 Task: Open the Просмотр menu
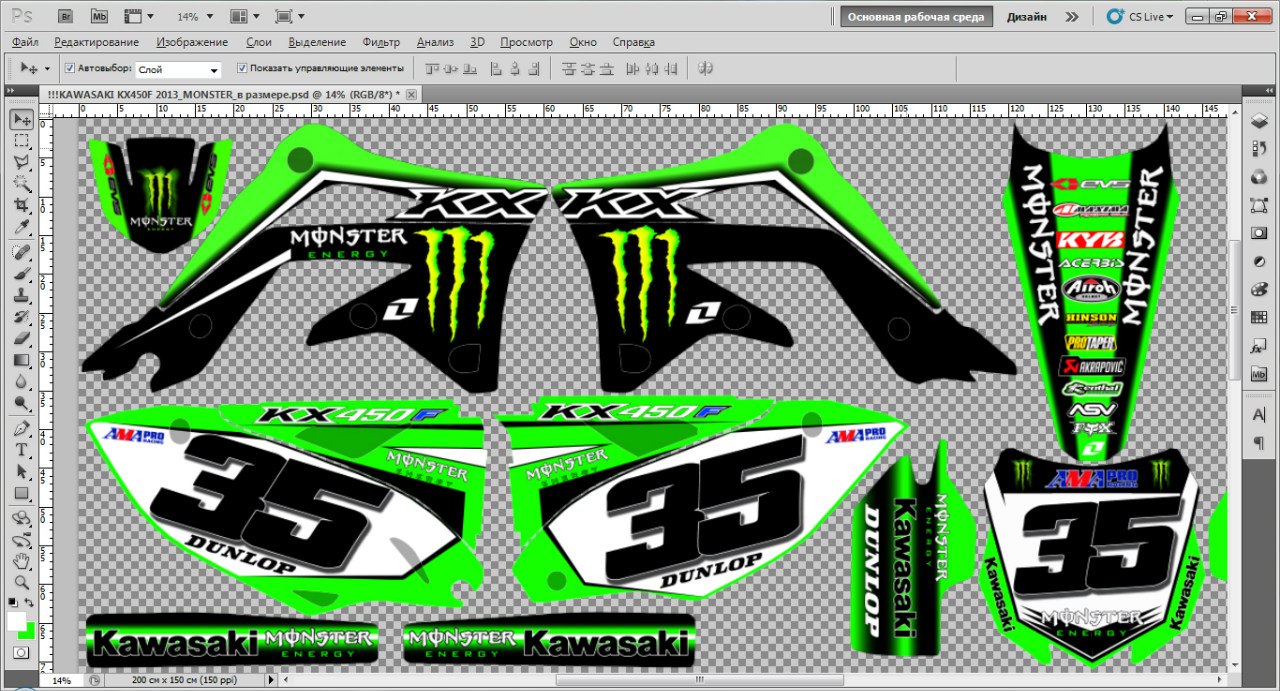pyautogui.click(x=526, y=42)
